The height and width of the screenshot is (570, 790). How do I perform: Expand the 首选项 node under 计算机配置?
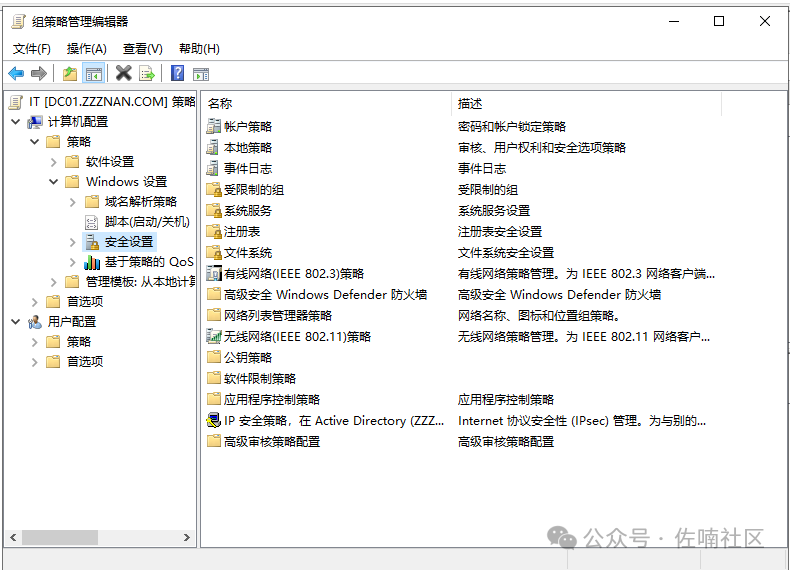click(x=34, y=302)
